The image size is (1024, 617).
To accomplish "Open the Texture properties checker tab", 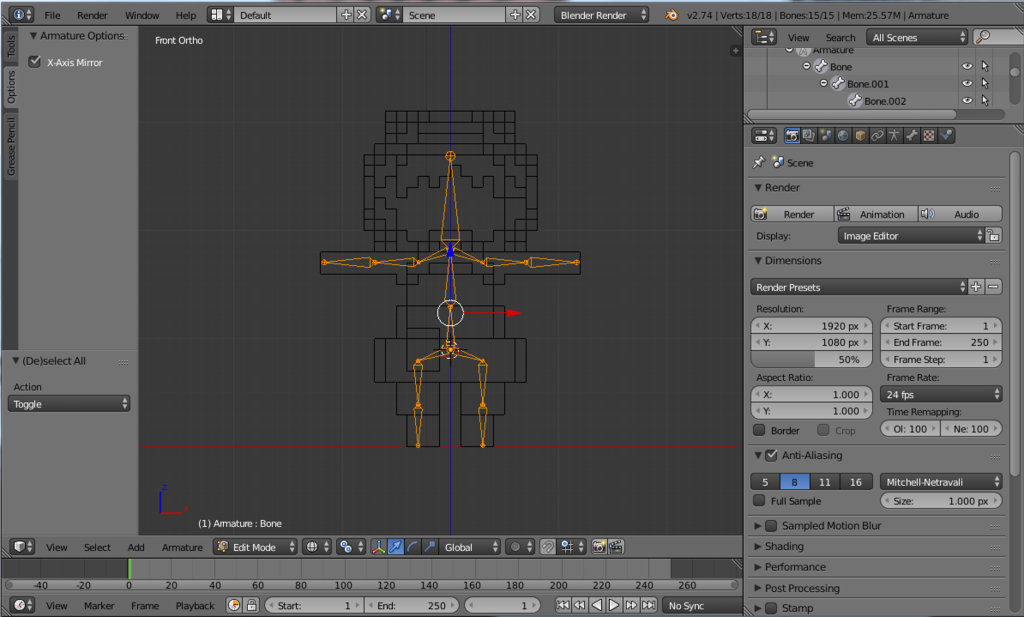I will tap(929, 135).
